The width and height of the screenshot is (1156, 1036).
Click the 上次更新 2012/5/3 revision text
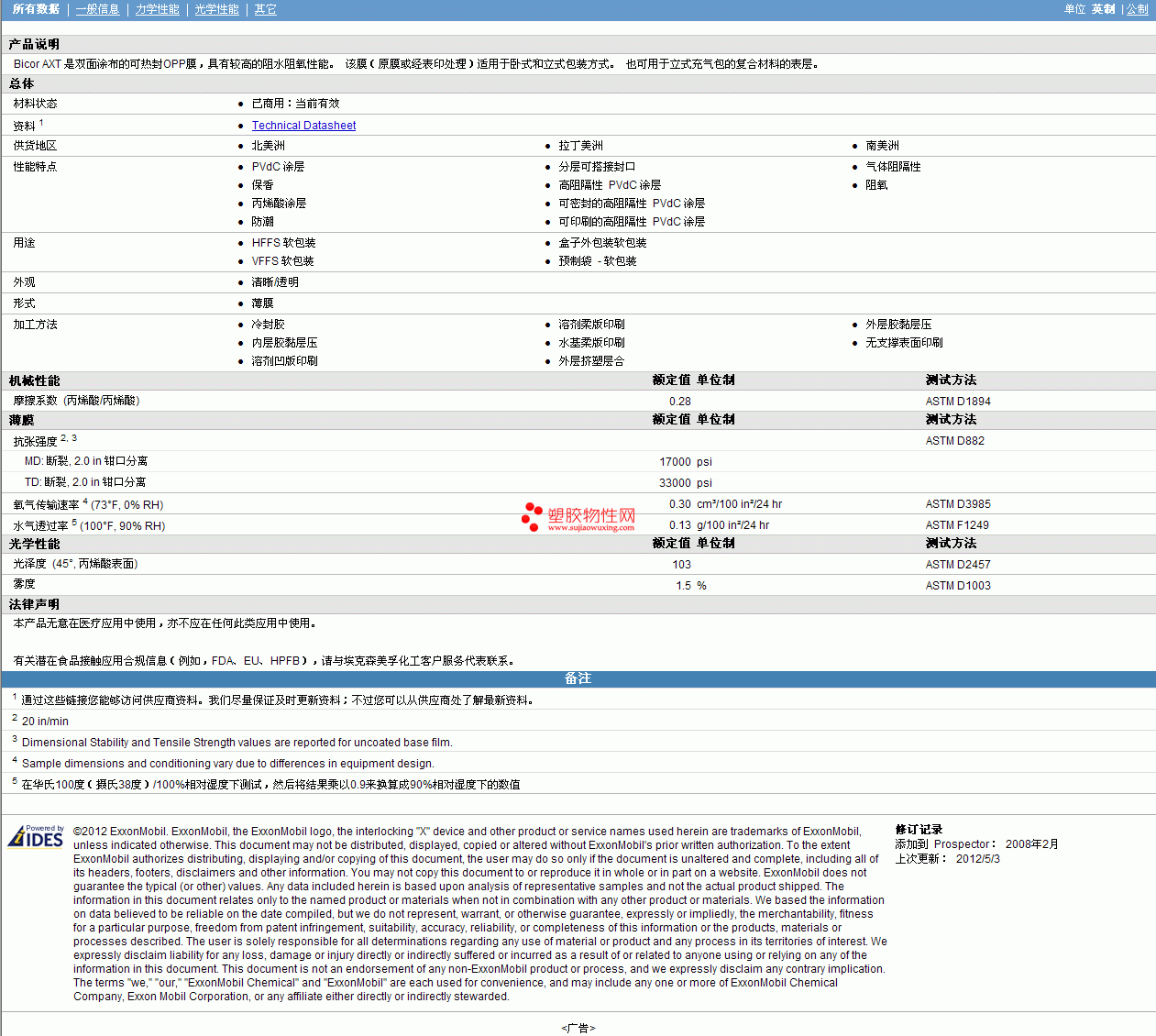tap(948, 859)
